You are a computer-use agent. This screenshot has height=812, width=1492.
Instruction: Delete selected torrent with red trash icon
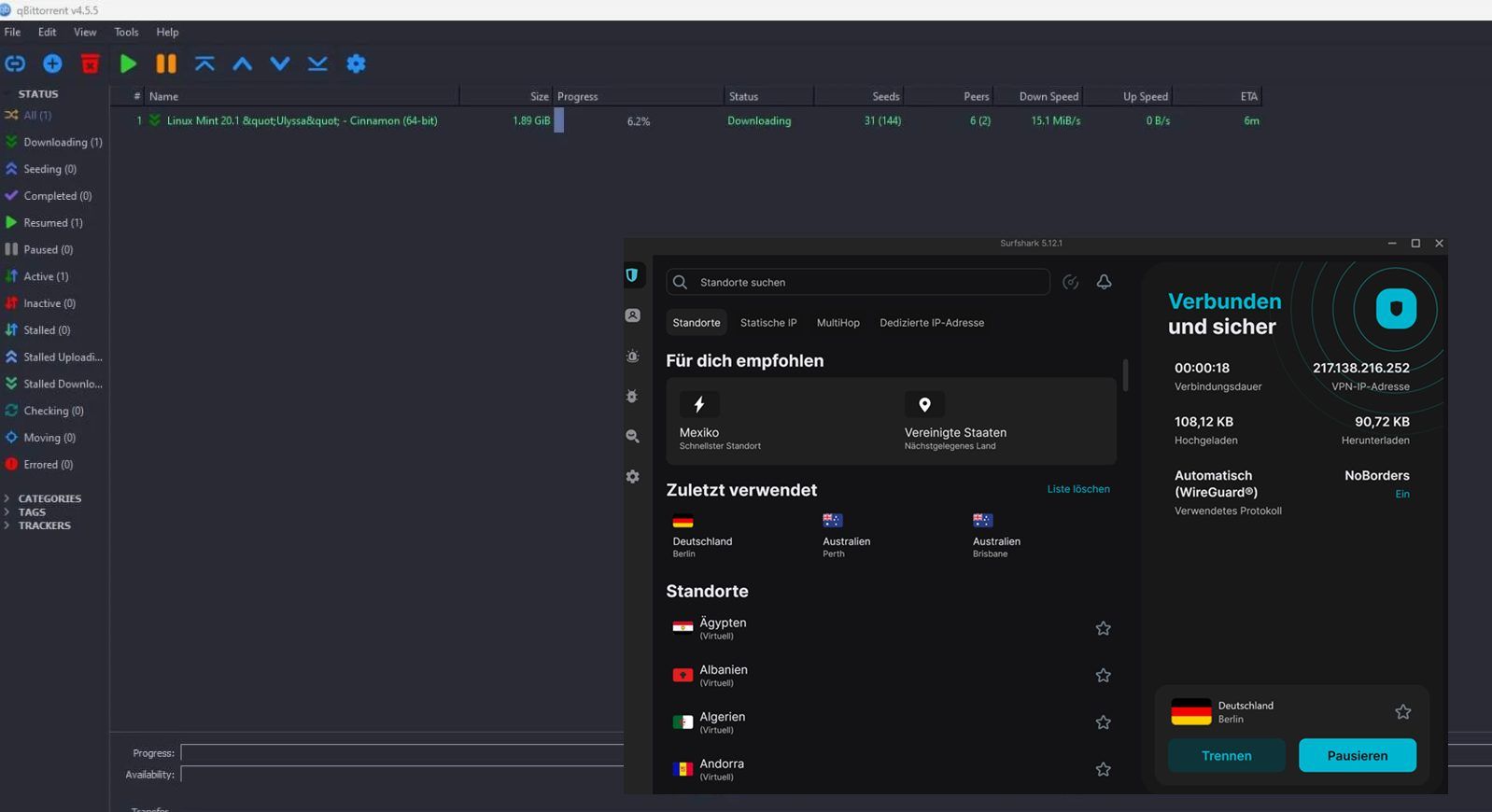(x=90, y=63)
